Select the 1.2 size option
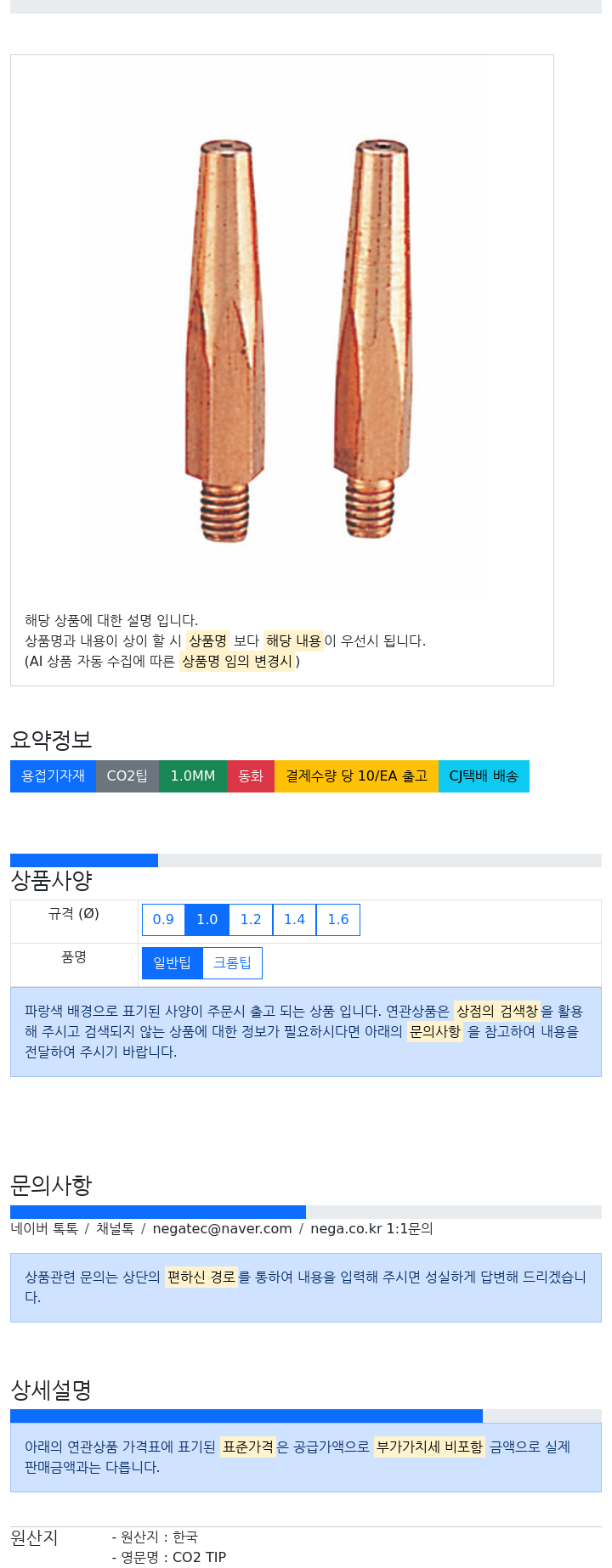The height and width of the screenshot is (1568, 612). [x=251, y=920]
